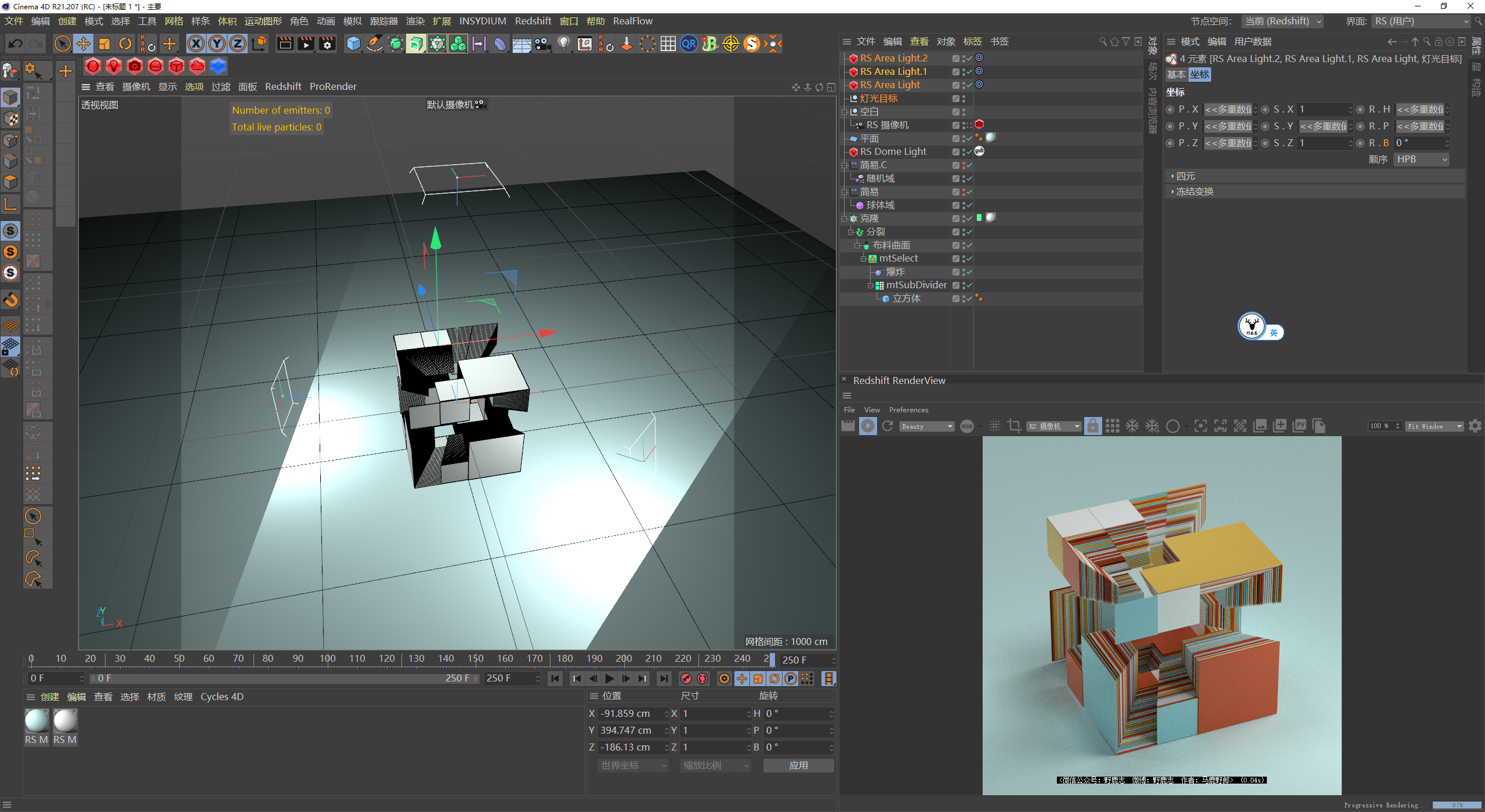Screen dimensions: 1485x812
Task: Click the Camera object toolbar icon
Action: point(542,44)
